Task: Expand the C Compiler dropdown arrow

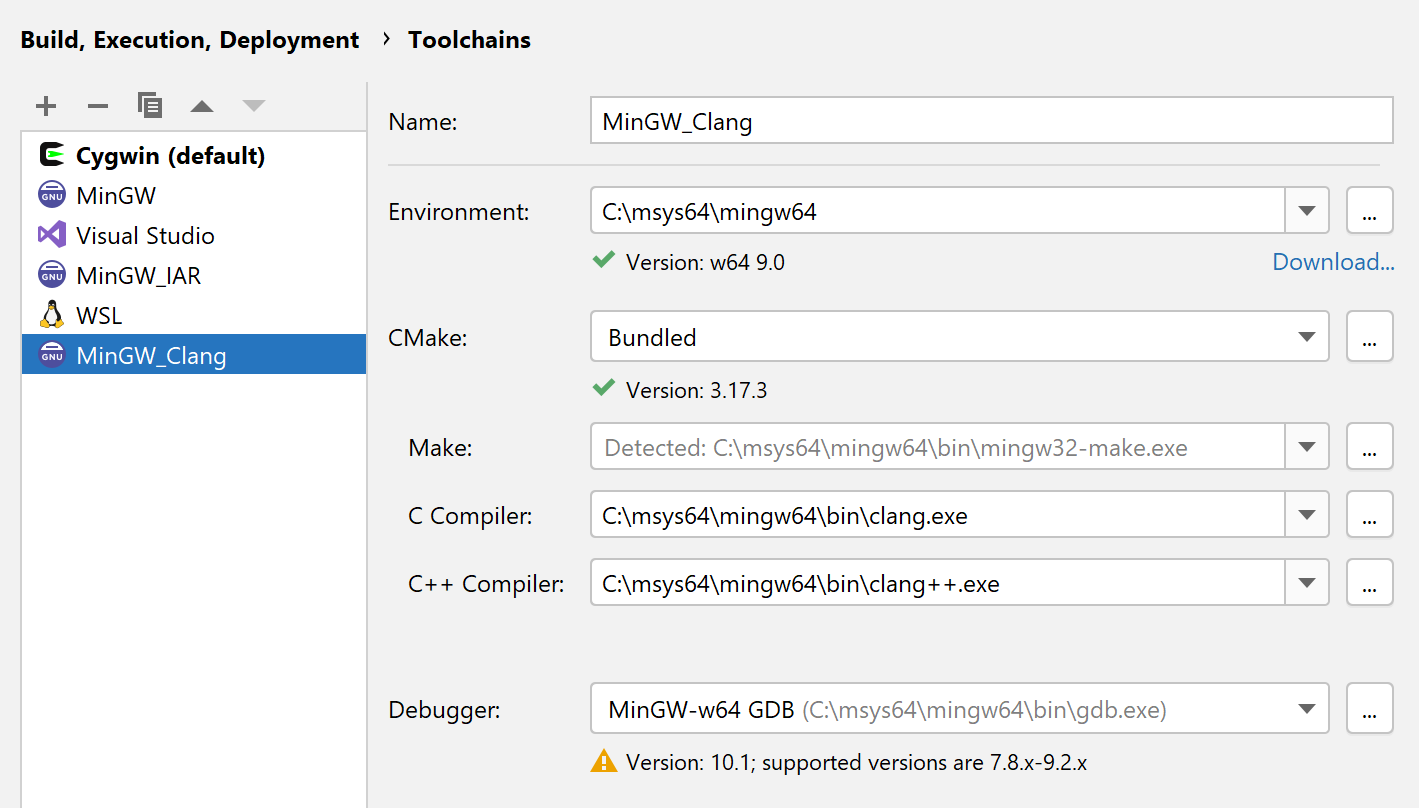Action: 1306,515
